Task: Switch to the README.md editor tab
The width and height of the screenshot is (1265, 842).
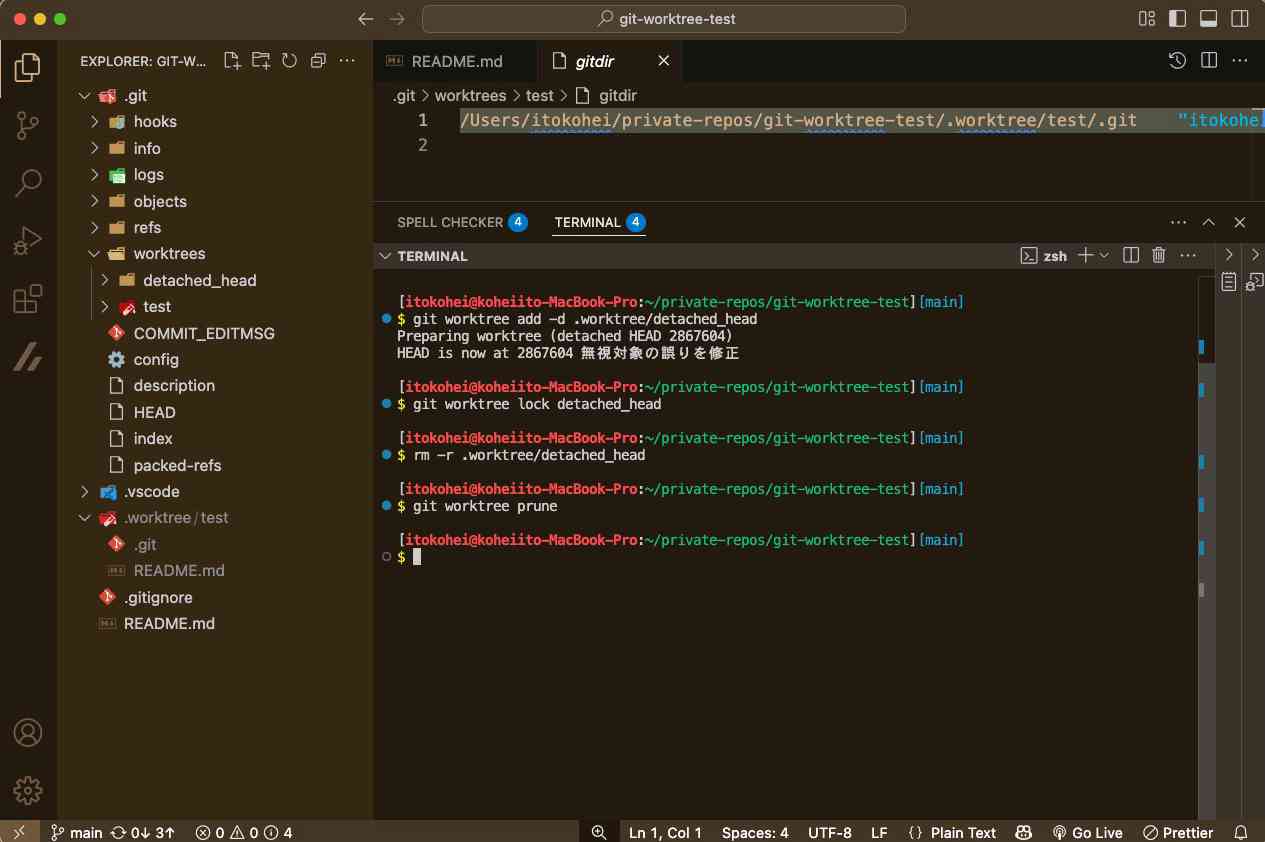Action: pos(456,61)
